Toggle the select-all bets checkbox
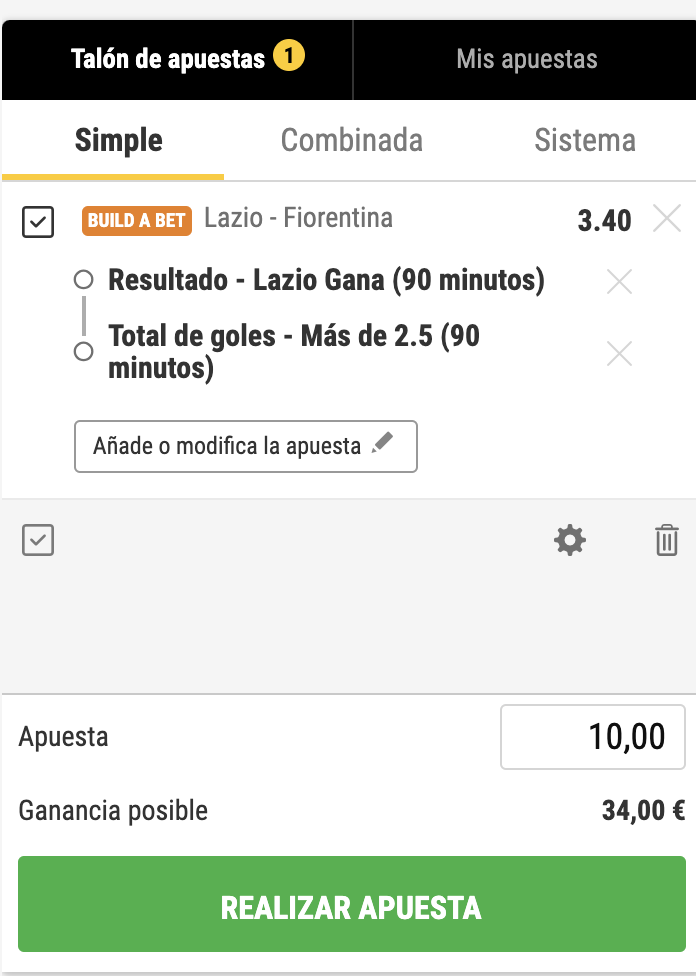 click(38, 541)
